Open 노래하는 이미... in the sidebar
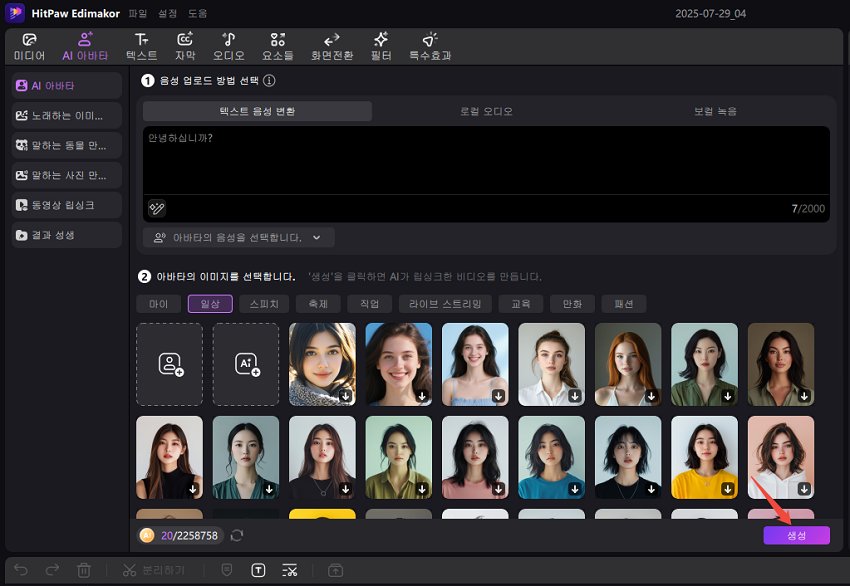 pos(67,115)
